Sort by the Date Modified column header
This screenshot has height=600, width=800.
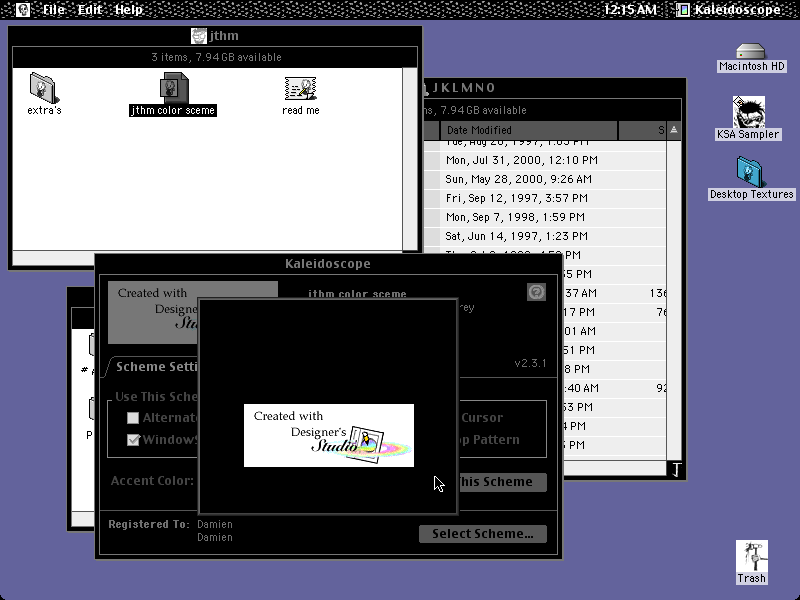[x=529, y=130]
